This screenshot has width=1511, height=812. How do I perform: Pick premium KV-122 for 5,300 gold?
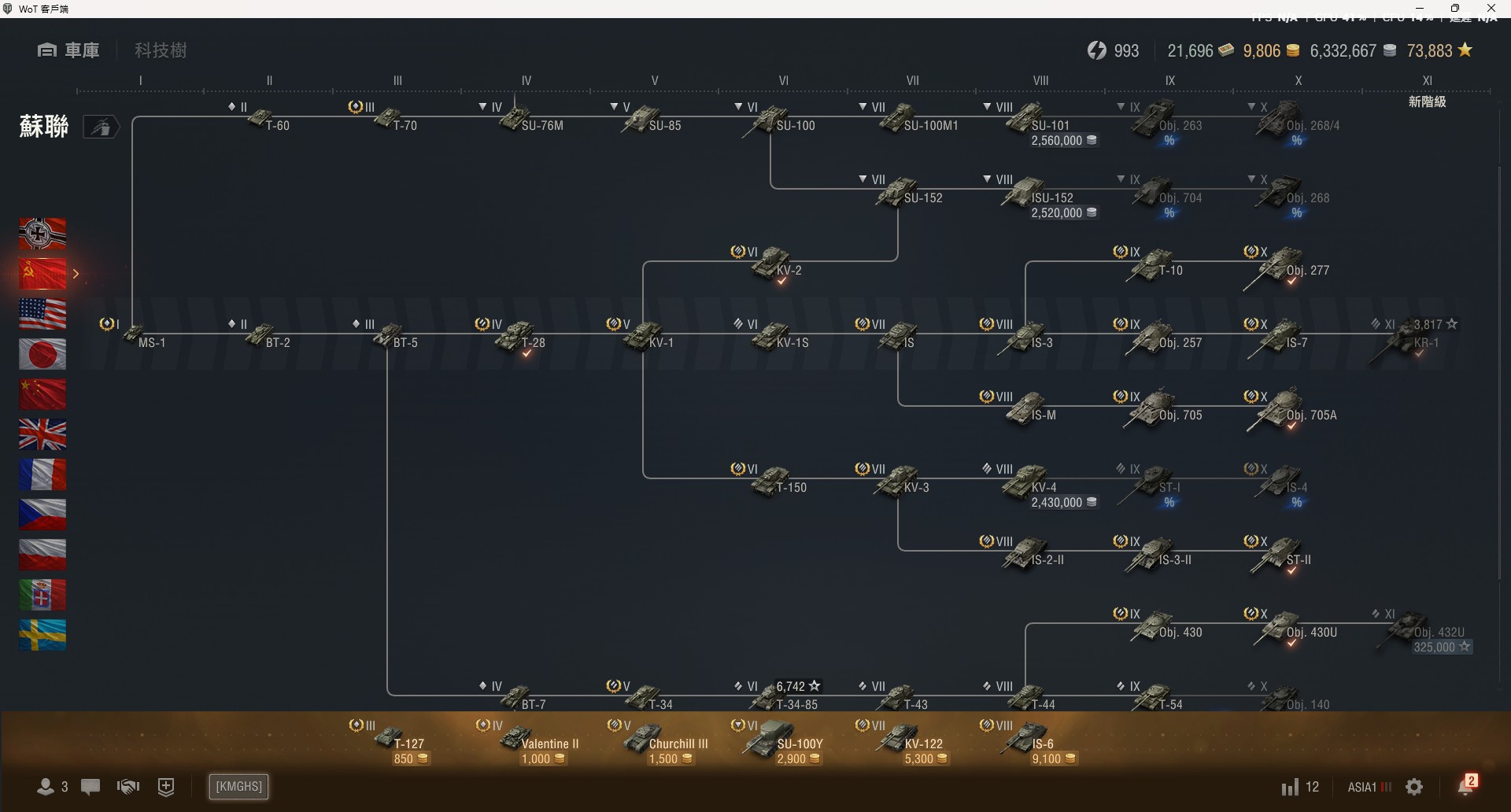point(903,741)
